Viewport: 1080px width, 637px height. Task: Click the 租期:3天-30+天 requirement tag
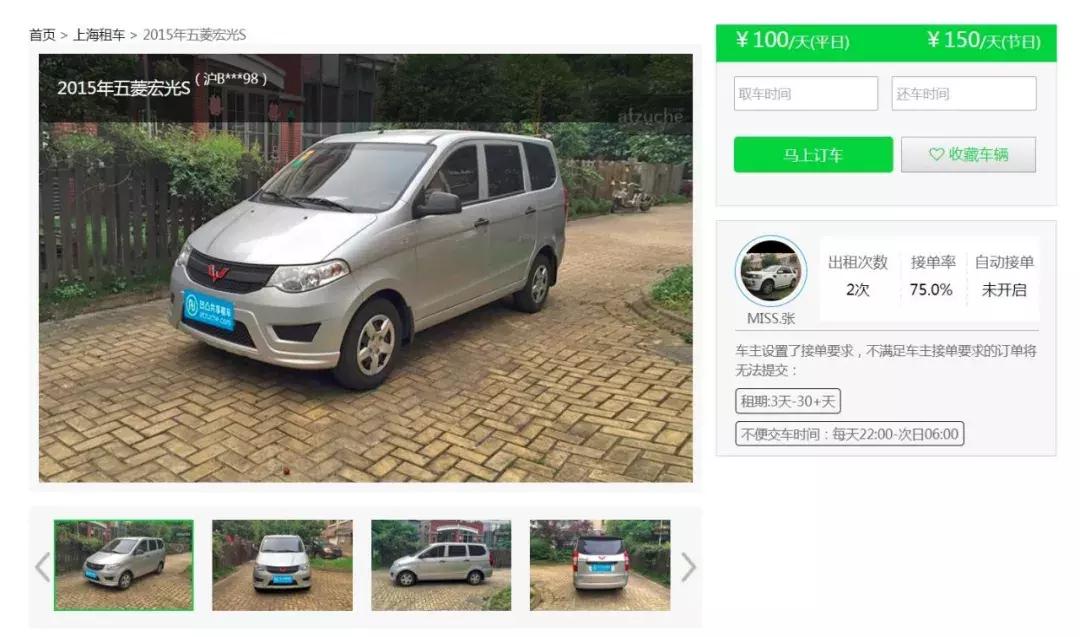click(x=788, y=401)
